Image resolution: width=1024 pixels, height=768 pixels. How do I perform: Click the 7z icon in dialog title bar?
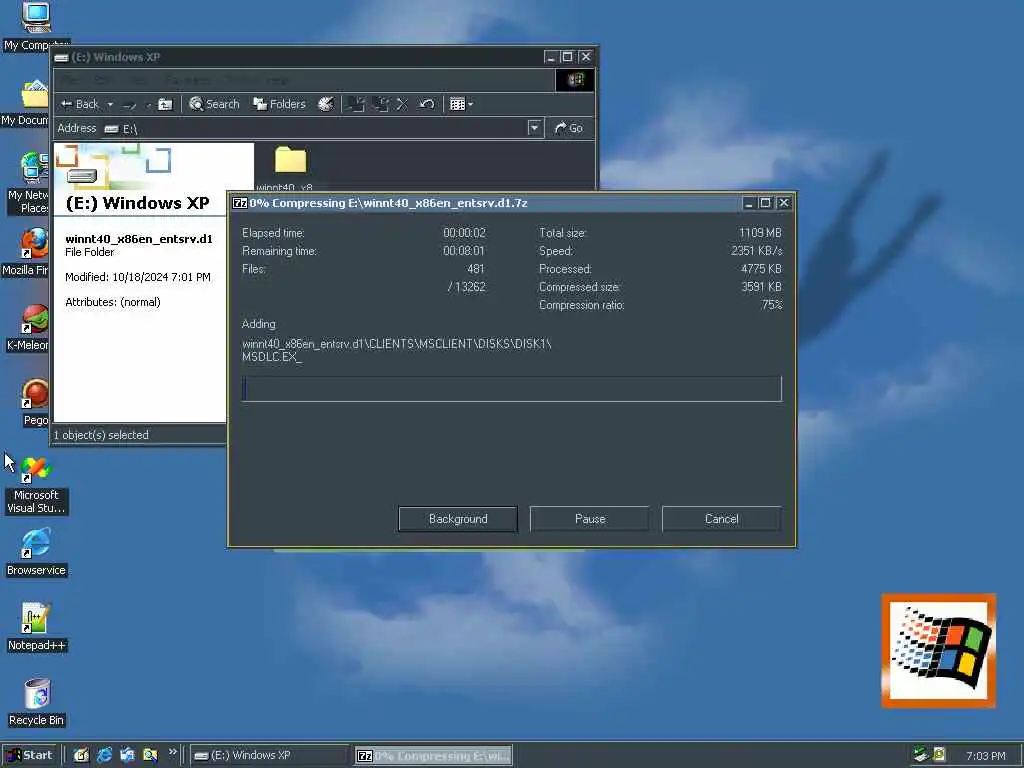pyautogui.click(x=240, y=203)
